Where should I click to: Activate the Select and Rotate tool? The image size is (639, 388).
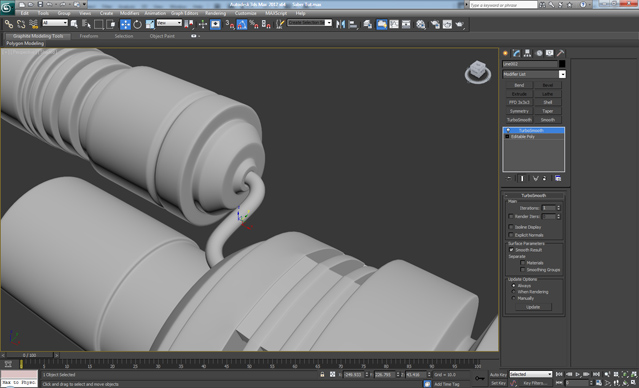click(x=137, y=24)
